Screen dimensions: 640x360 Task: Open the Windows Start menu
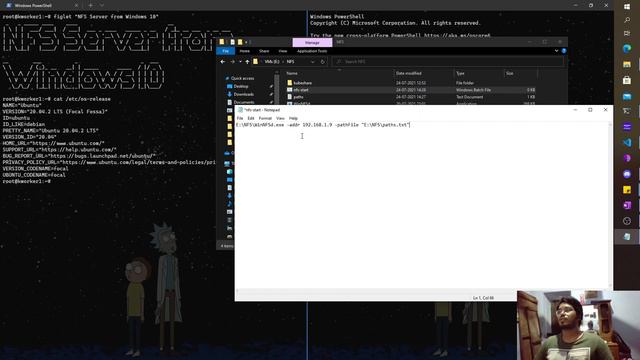(627, 6)
